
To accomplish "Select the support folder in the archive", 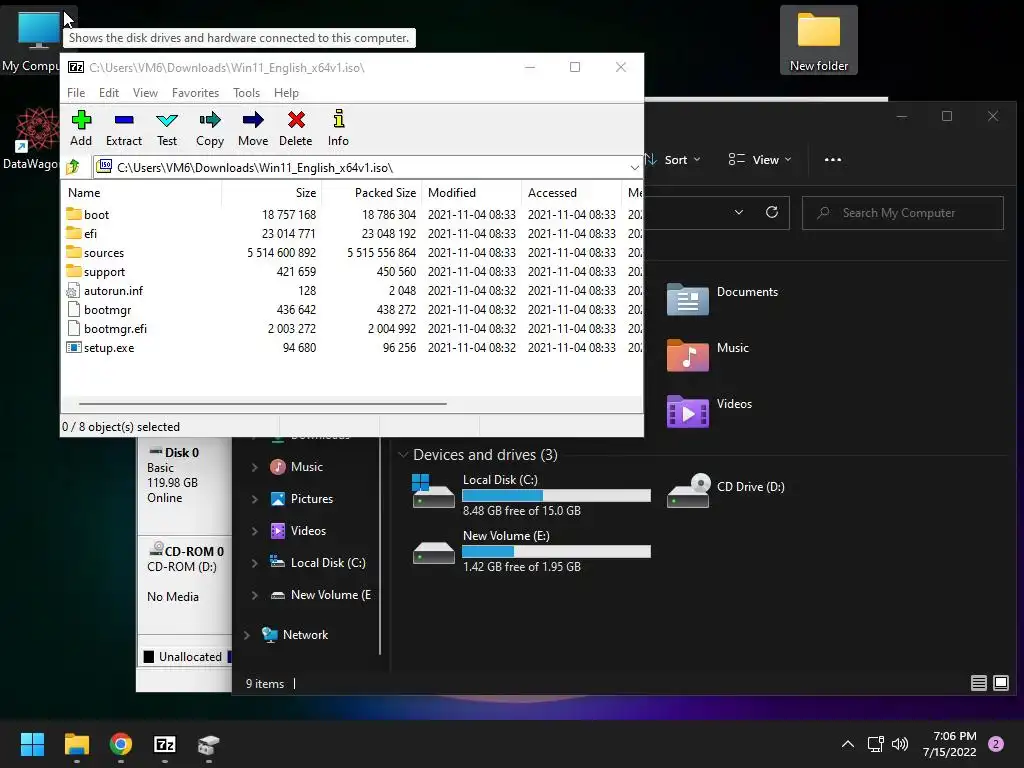I will pos(104,271).
